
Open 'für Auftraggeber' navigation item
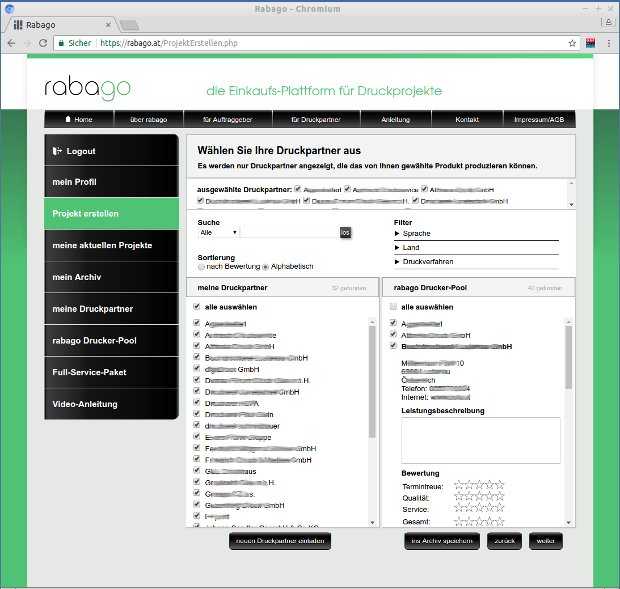228,119
